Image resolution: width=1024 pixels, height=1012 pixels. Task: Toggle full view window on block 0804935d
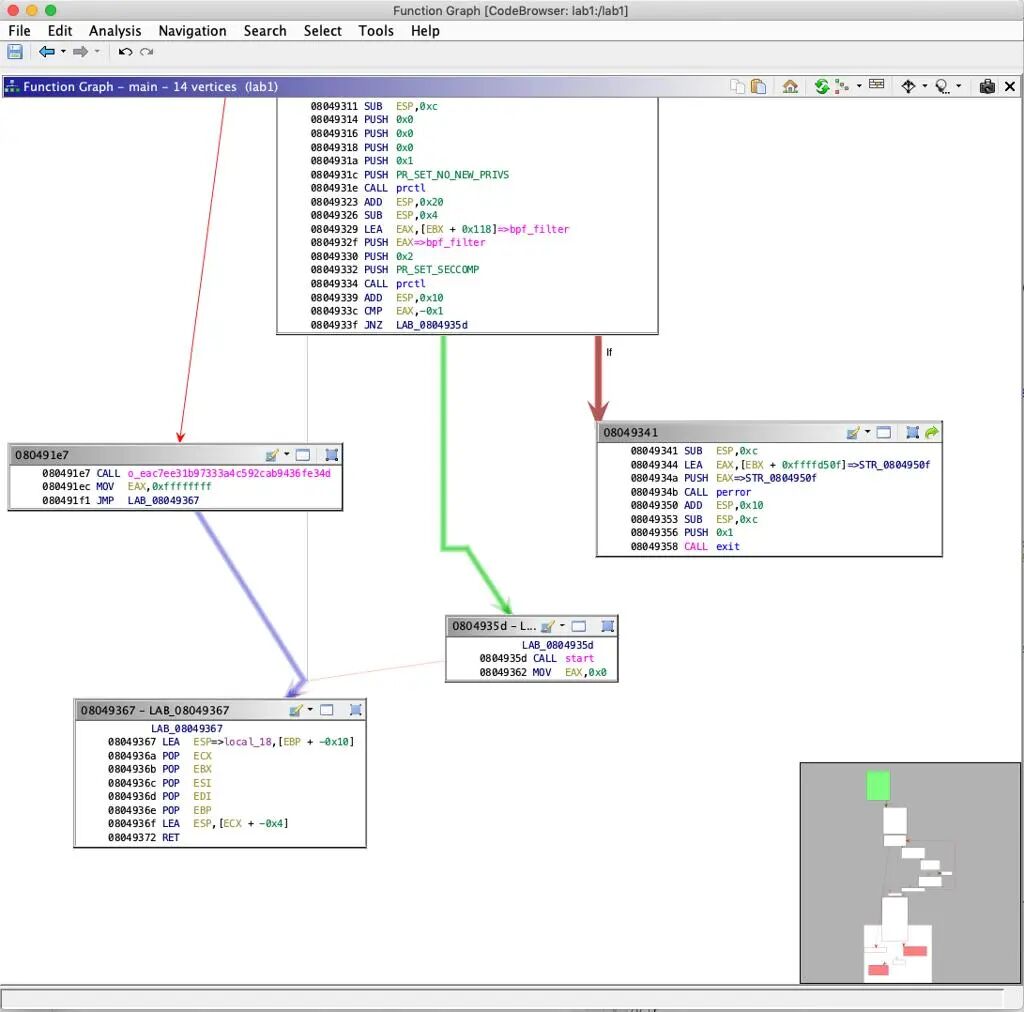(x=578, y=626)
